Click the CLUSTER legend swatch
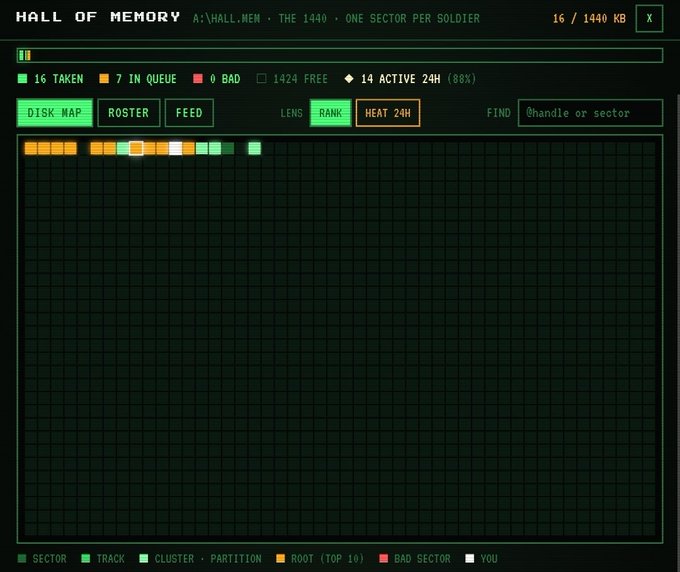 coord(144,559)
